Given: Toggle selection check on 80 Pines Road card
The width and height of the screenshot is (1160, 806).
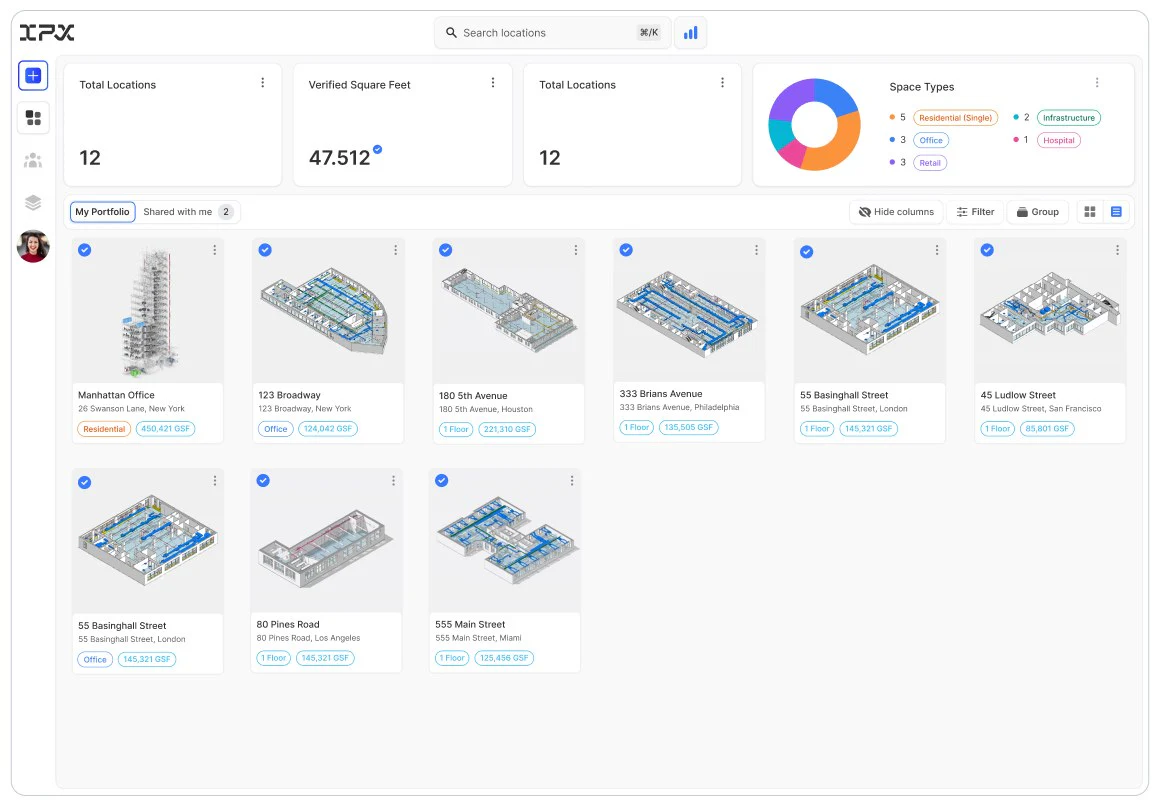Looking at the screenshot, I should tap(263, 480).
